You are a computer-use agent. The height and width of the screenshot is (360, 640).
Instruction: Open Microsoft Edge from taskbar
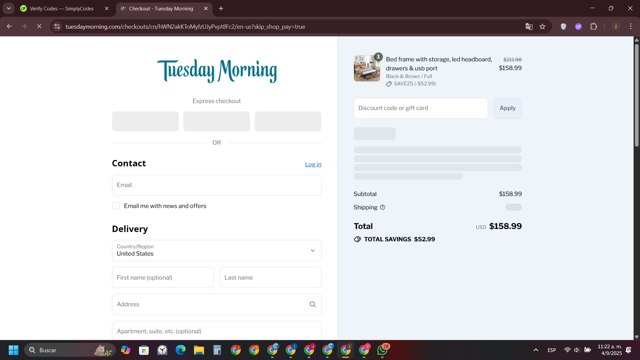[181, 350]
